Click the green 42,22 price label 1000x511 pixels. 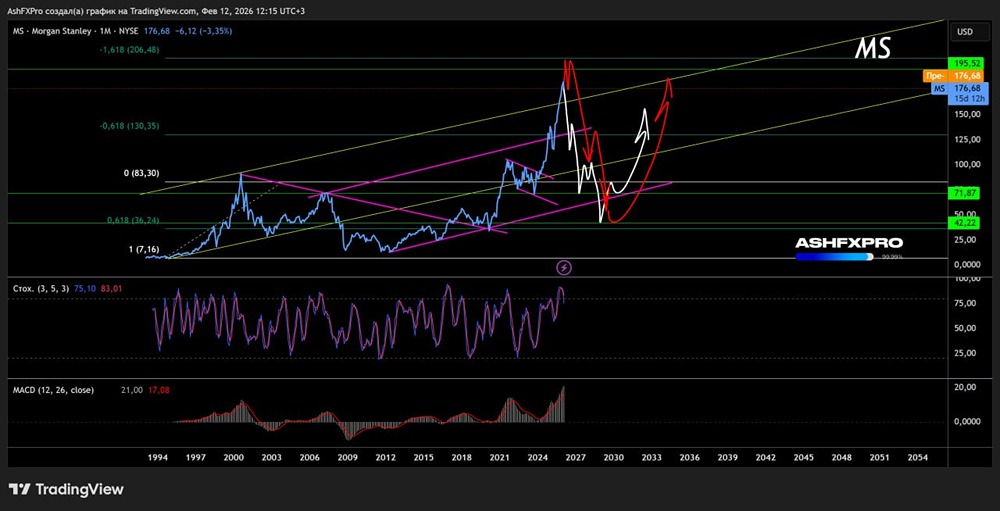coord(962,223)
